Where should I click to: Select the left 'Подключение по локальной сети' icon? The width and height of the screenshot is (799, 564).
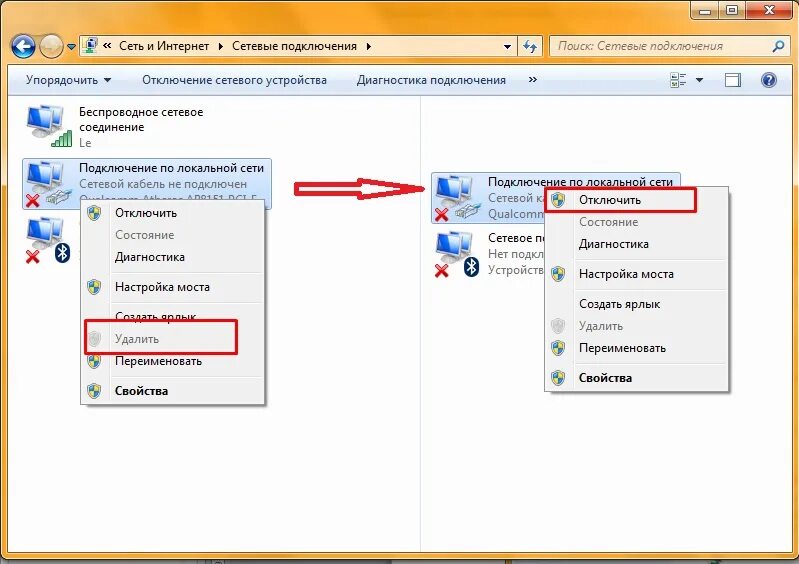(47, 183)
